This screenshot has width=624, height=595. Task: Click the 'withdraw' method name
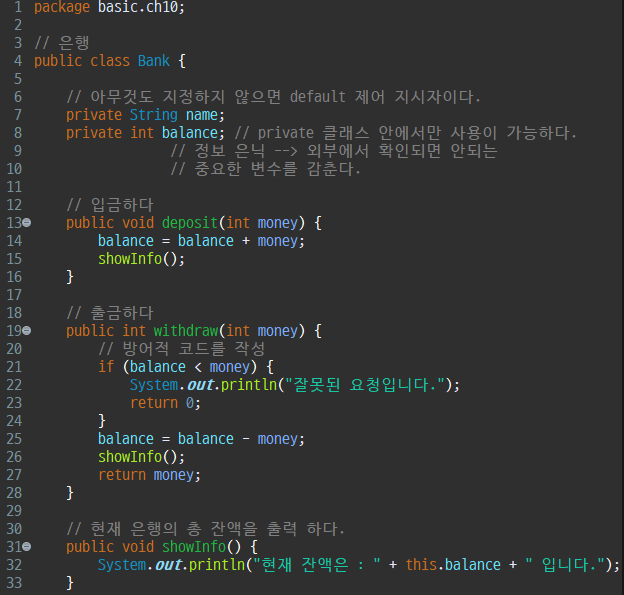(186, 331)
